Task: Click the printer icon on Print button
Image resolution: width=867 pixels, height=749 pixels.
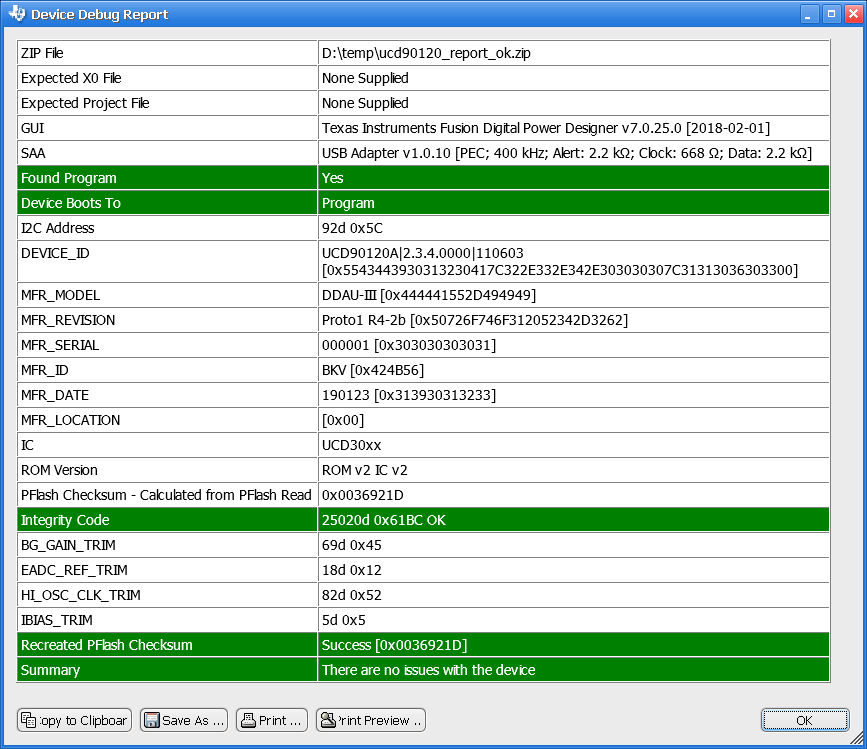Action: [x=248, y=720]
